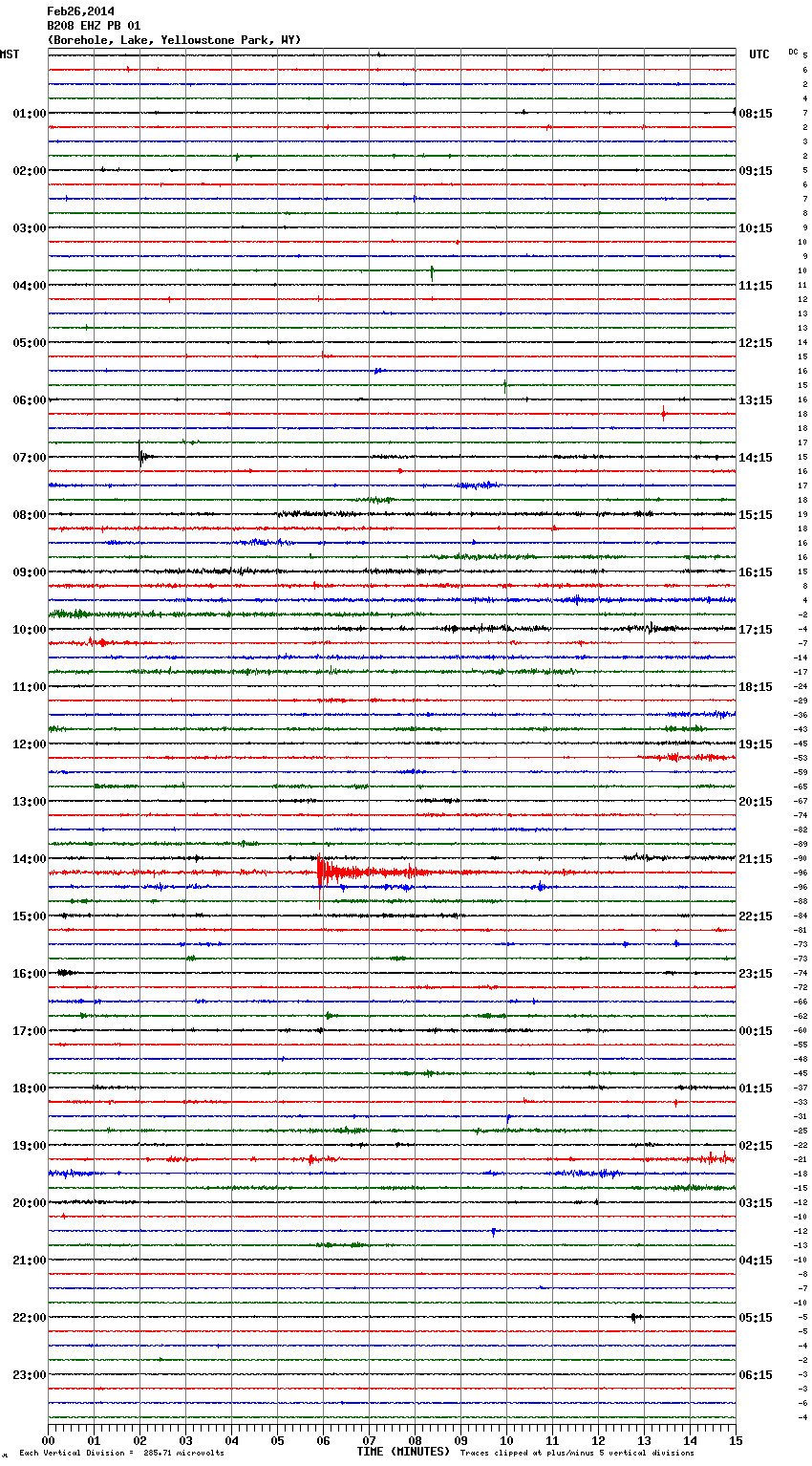Select the B208 EHZ PB 01 station label
Viewport: 812px width, 1466px height.
(94, 26)
